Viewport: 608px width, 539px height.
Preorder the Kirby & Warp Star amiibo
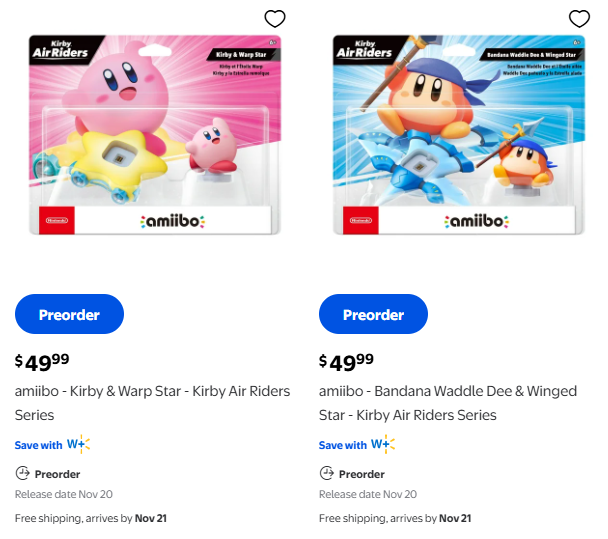coord(69,314)
